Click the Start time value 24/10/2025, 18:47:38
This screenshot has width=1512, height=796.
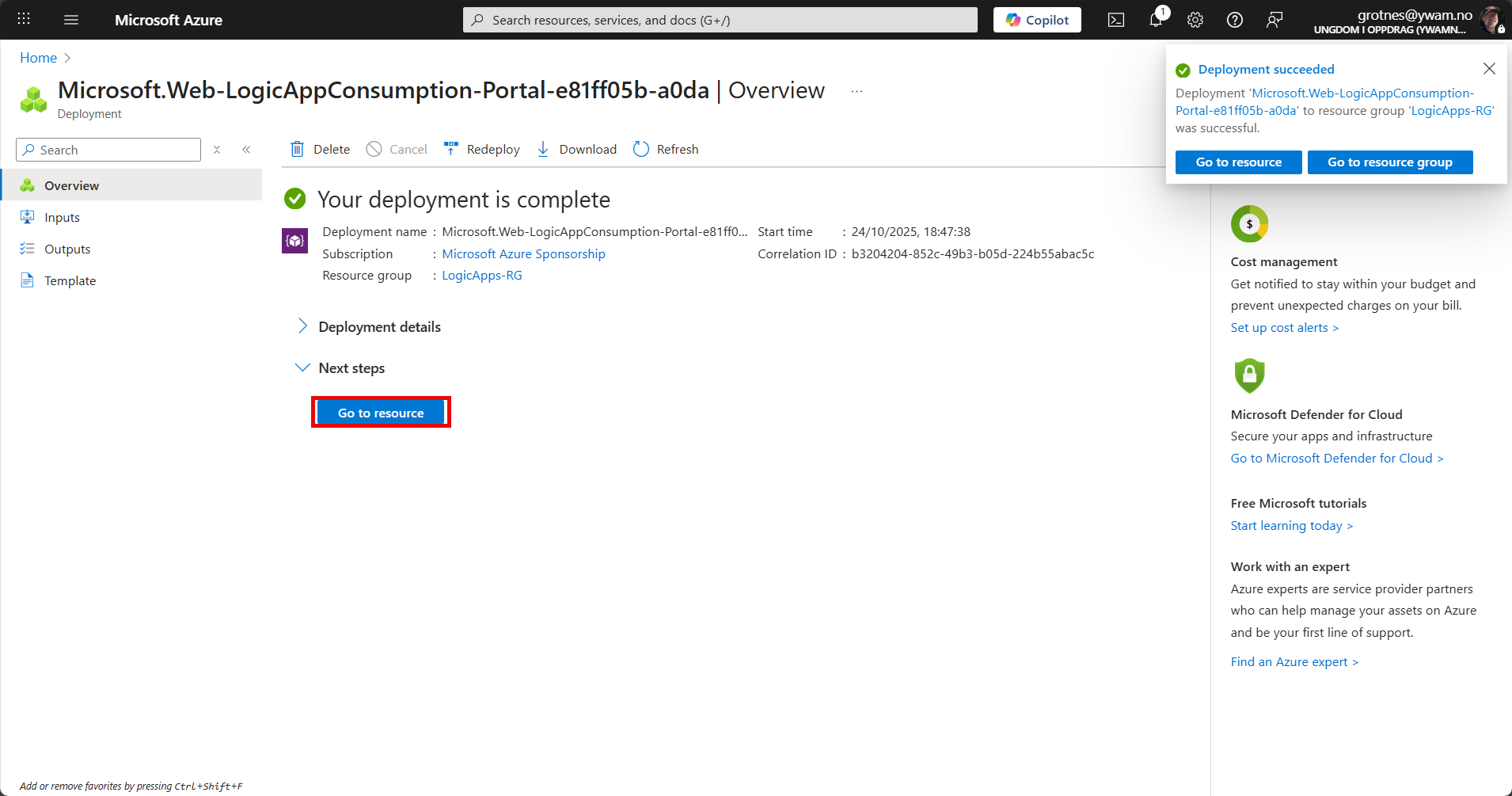(x=911, y=231)
